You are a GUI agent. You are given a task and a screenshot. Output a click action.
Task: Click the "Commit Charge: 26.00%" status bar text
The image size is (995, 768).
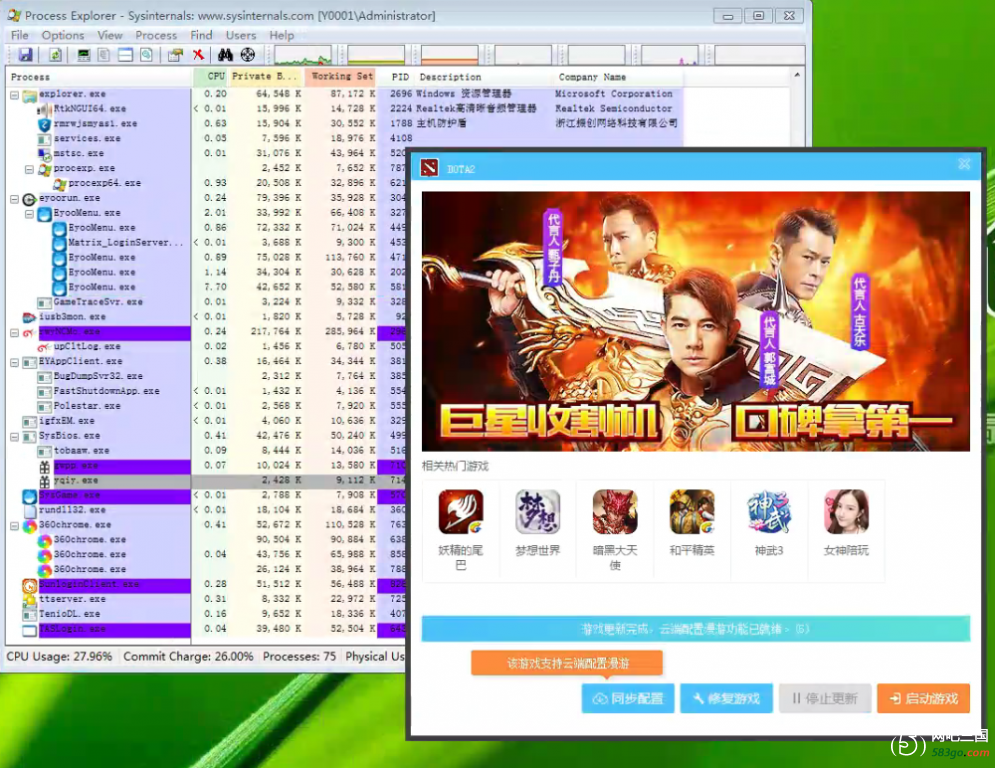[188, 656]
